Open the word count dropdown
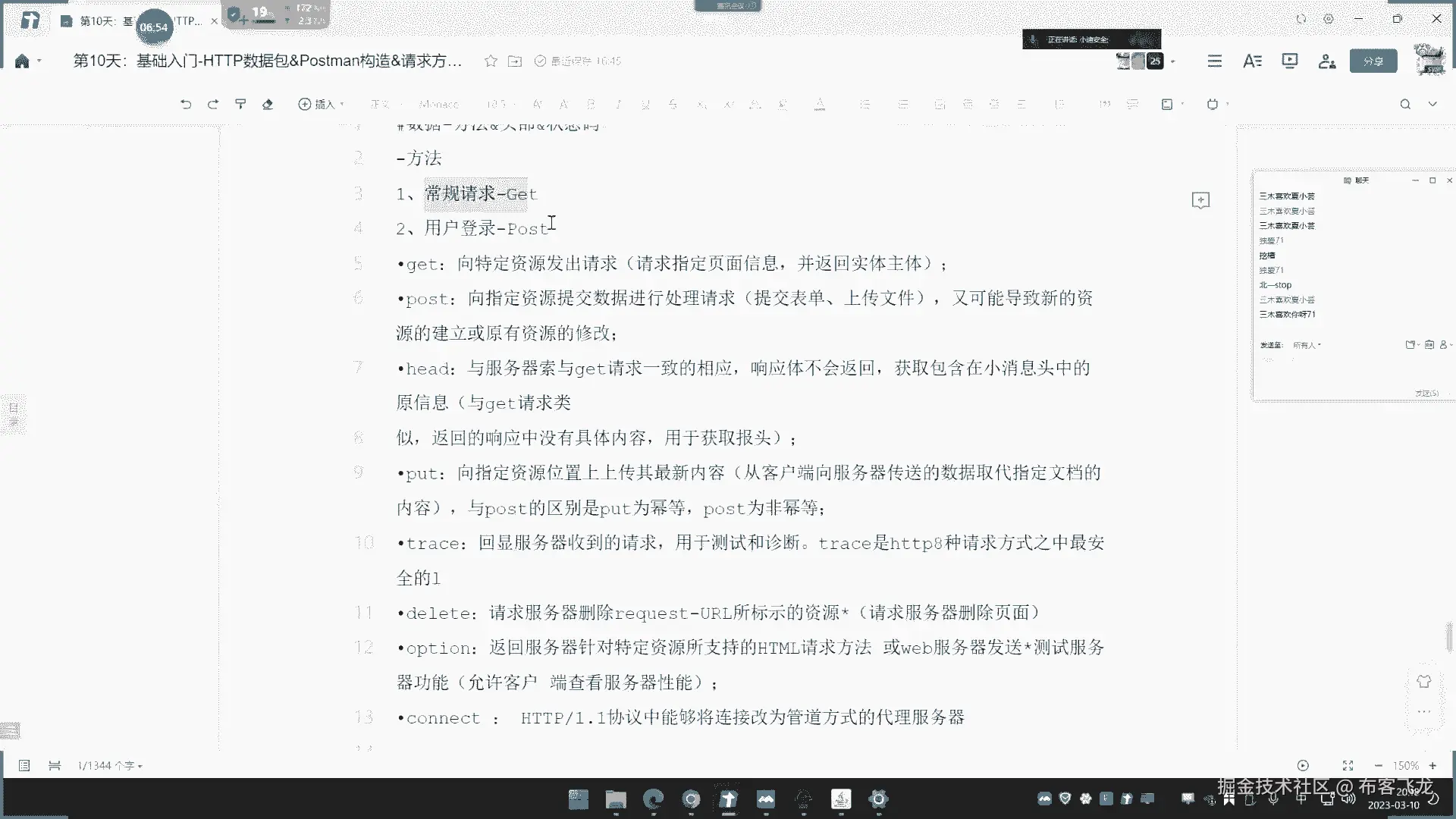The image size is (1456, 819). click(111, 766)
